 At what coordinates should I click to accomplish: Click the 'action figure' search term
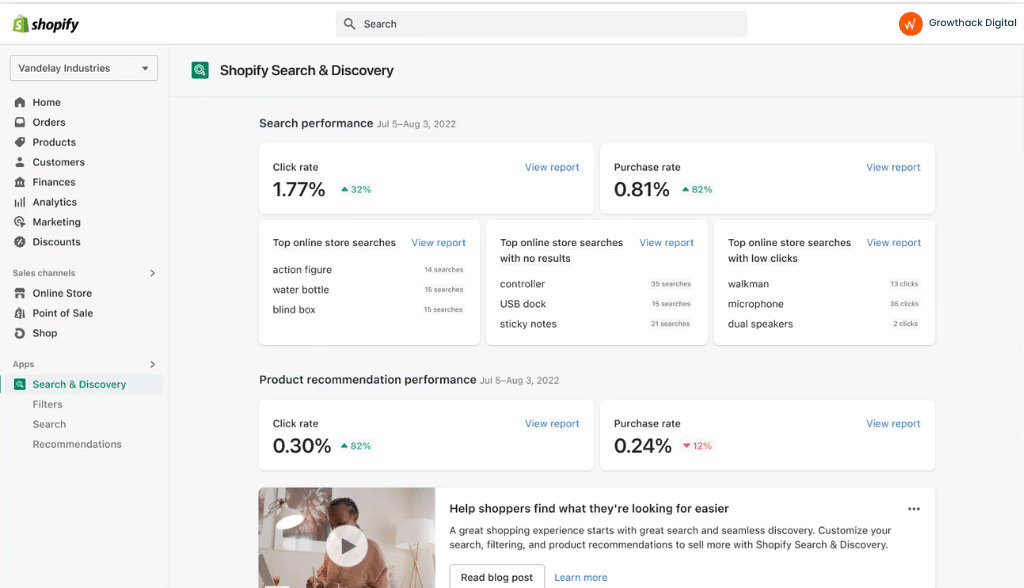tap(302, 270)
